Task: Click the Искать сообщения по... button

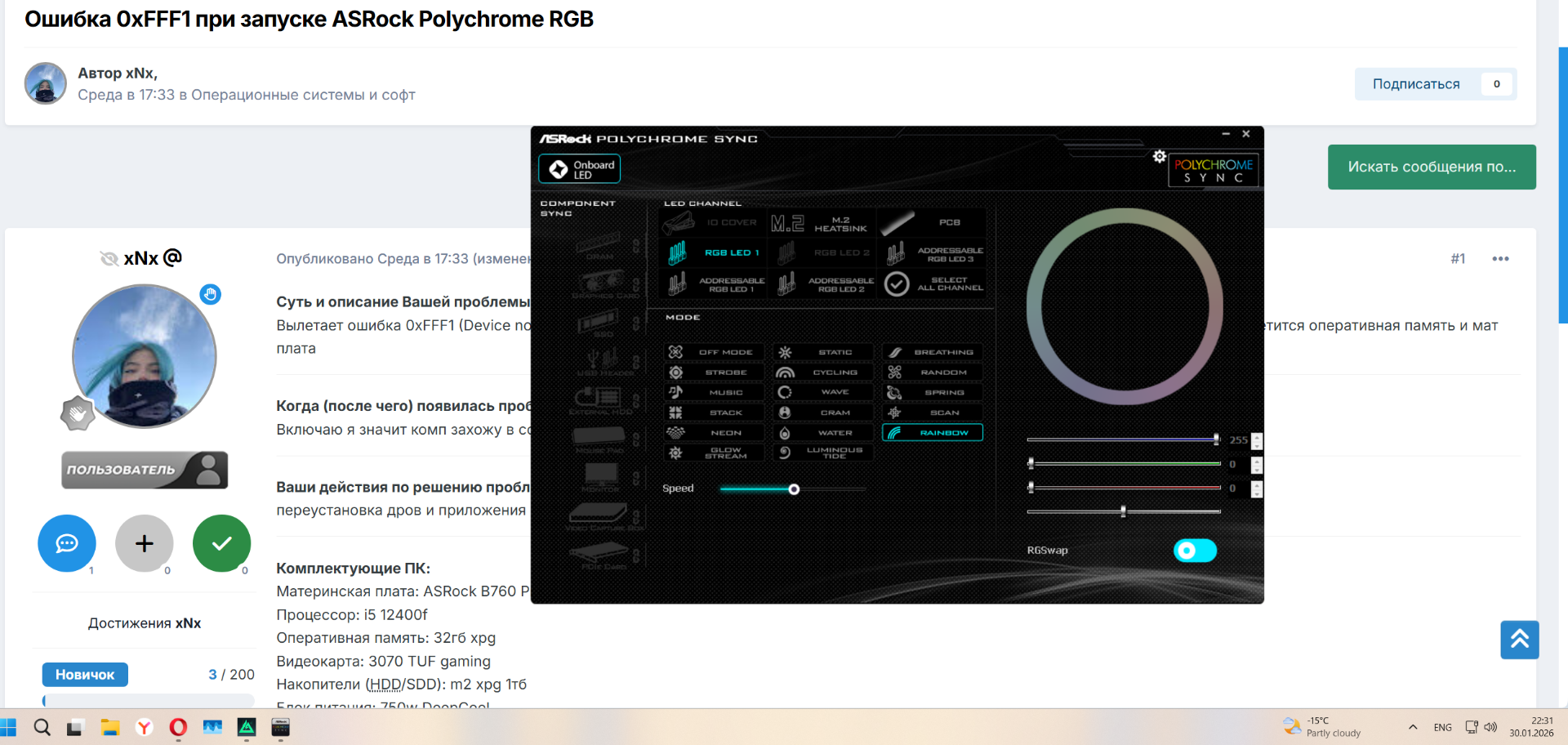Action: 1431,167
